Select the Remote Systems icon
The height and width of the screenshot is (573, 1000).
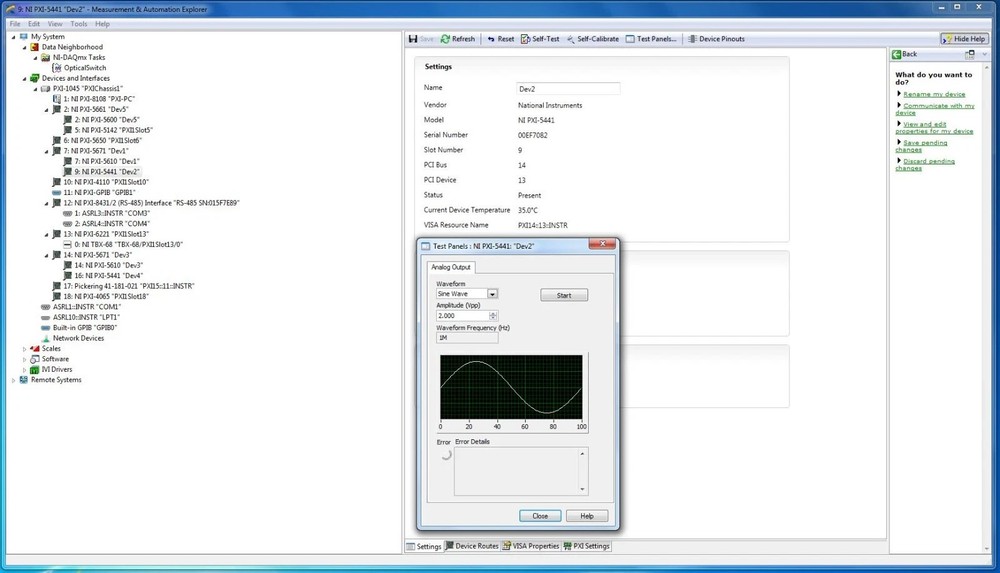pos(24,380)
